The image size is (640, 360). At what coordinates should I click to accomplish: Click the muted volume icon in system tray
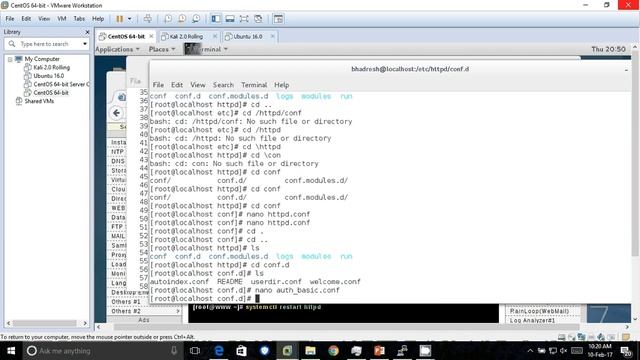click(x=564, y=351)
